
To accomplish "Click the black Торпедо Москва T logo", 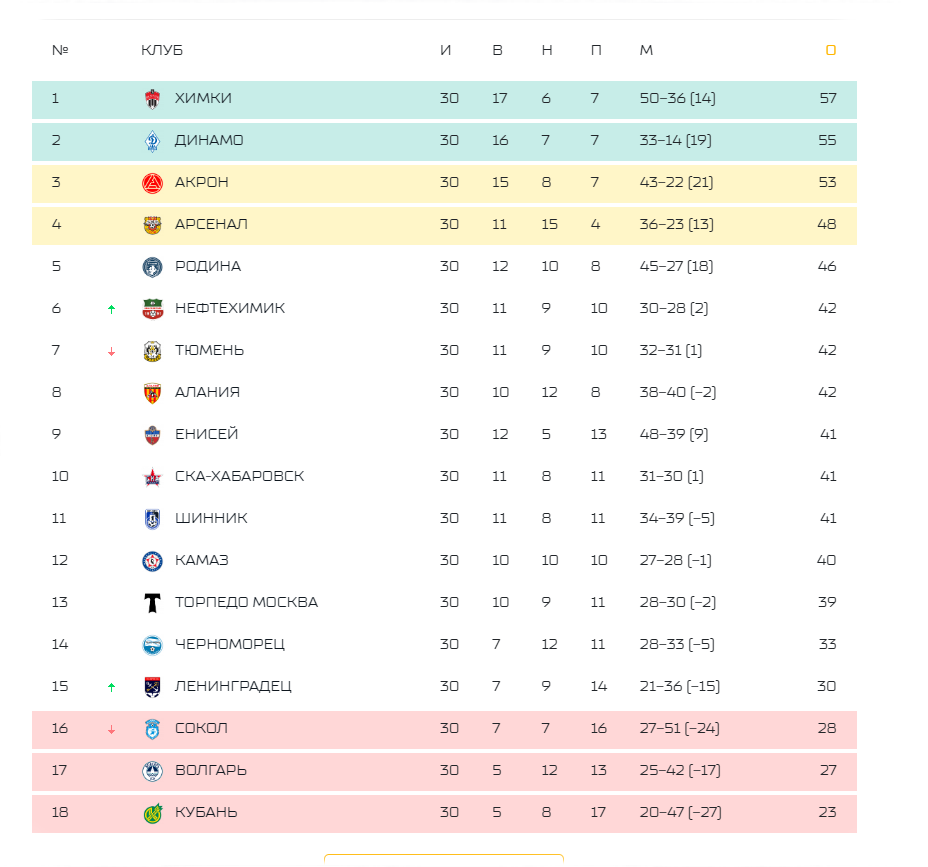I will (153, 603).
